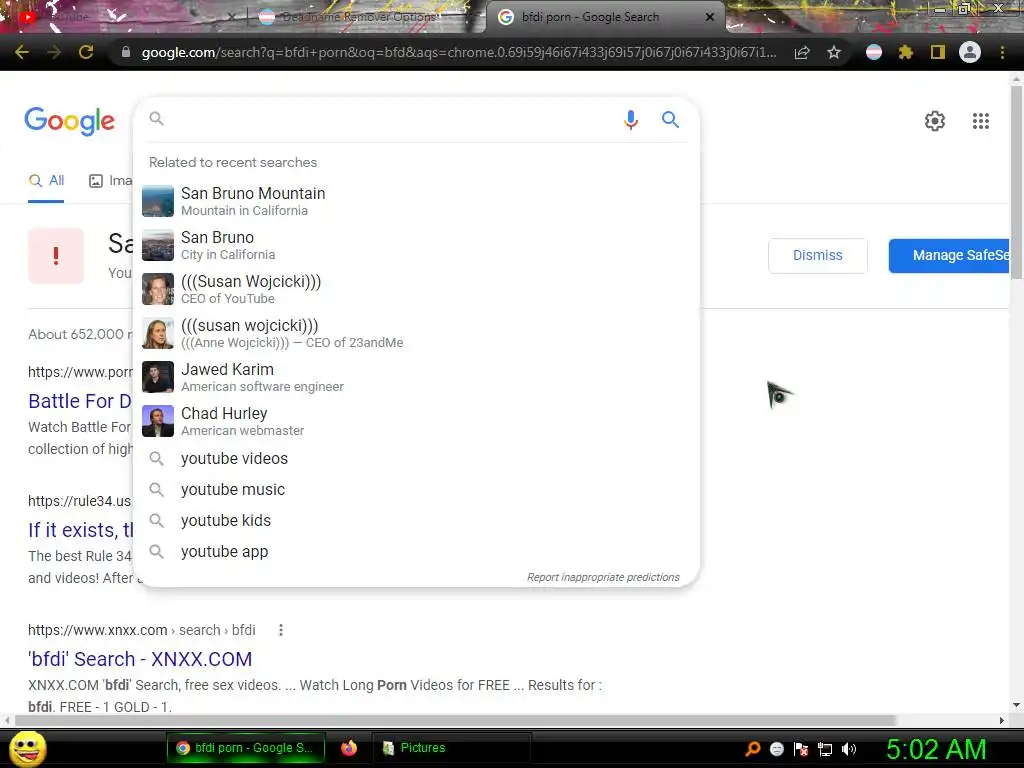
Task: Open 'bfdi' Search - XNXX.COM result
Action: coord(140,659)
